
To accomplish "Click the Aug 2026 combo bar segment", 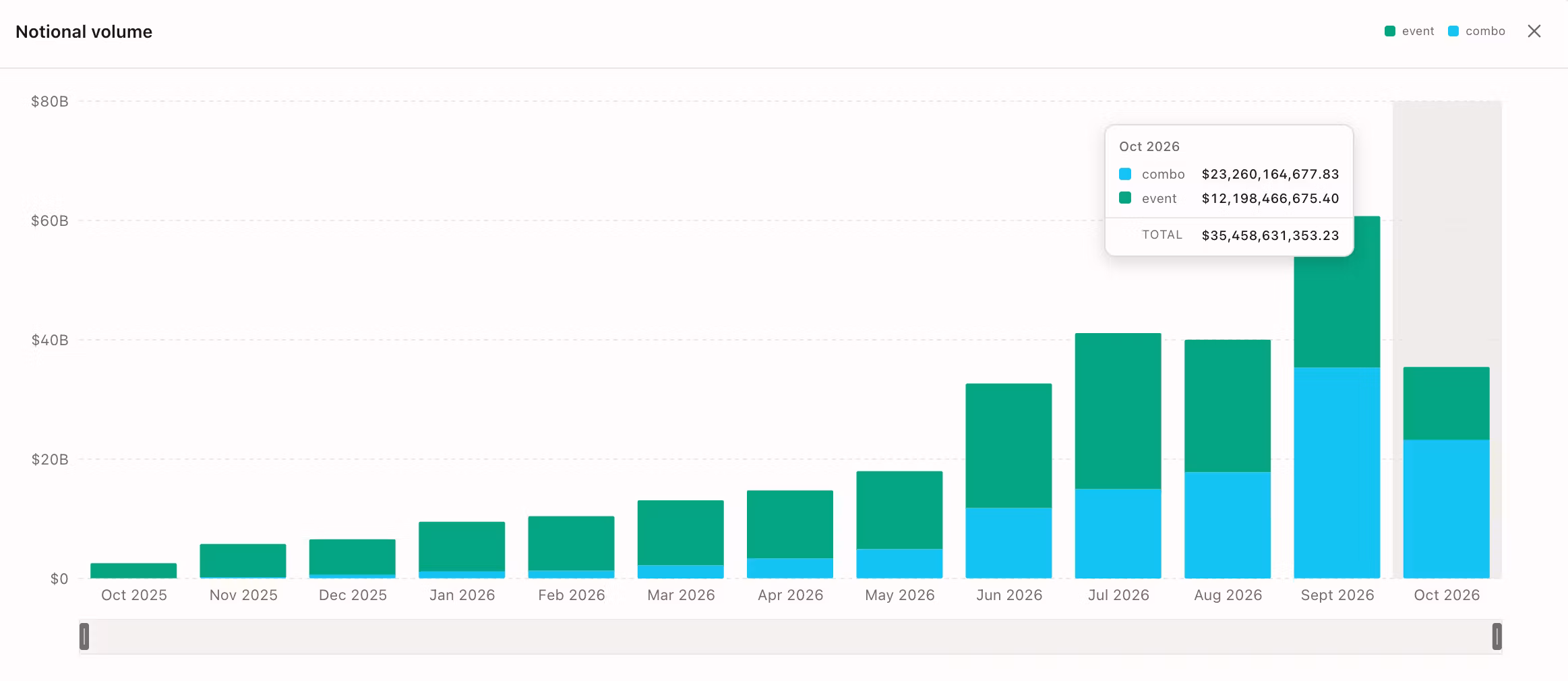I will (x=1228, y=525).
